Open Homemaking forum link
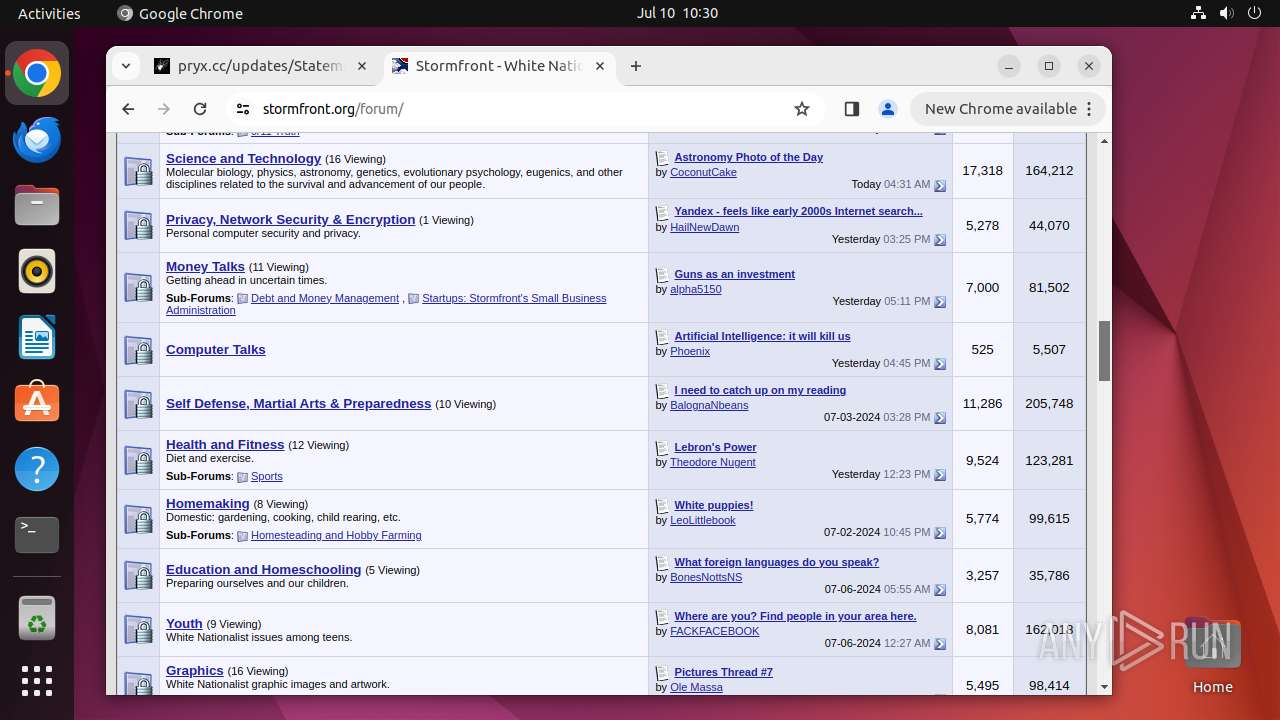 point(208,503)
